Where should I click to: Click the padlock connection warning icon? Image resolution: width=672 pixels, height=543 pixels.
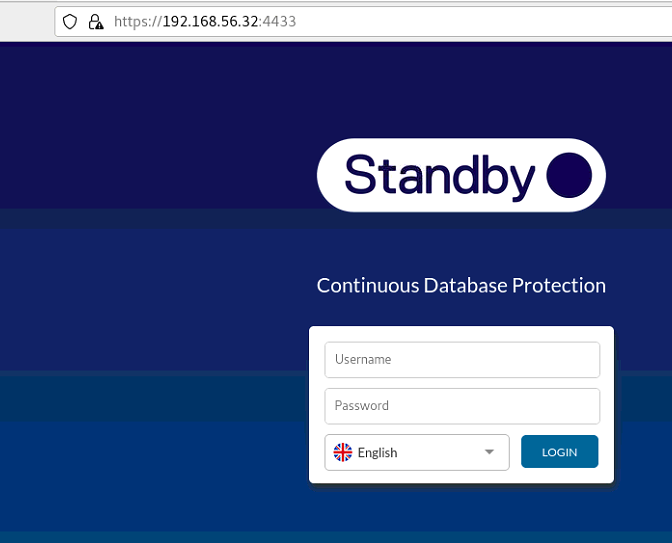click(x=96, y=21)
